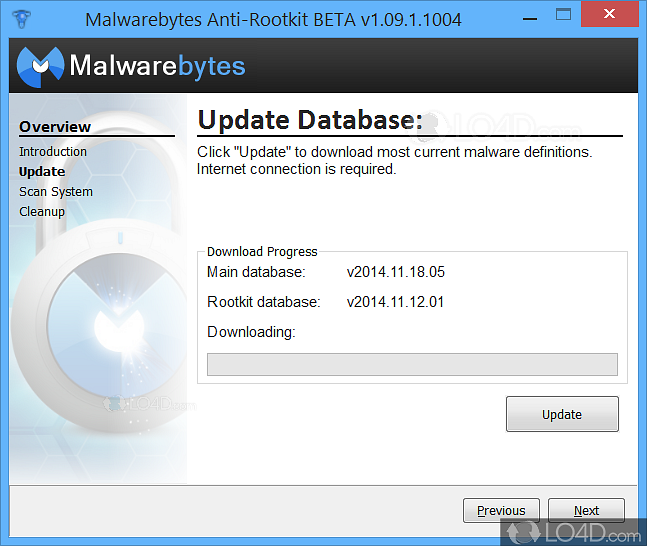Click the Overview heading in sidebar
Screen dimensions: 647x546
55,127
